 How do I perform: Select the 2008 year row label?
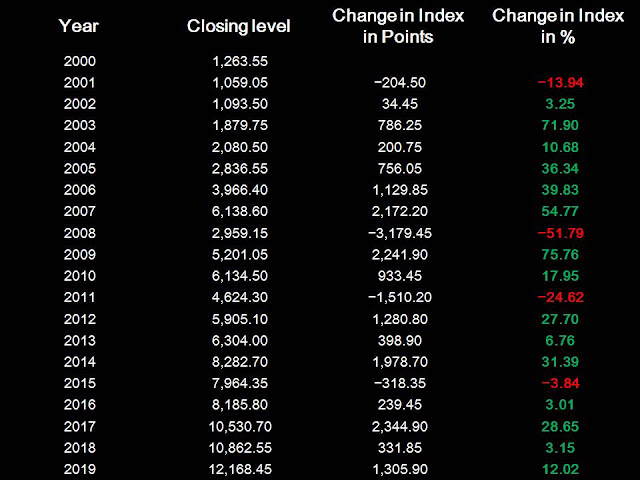[x=80, y=233]
